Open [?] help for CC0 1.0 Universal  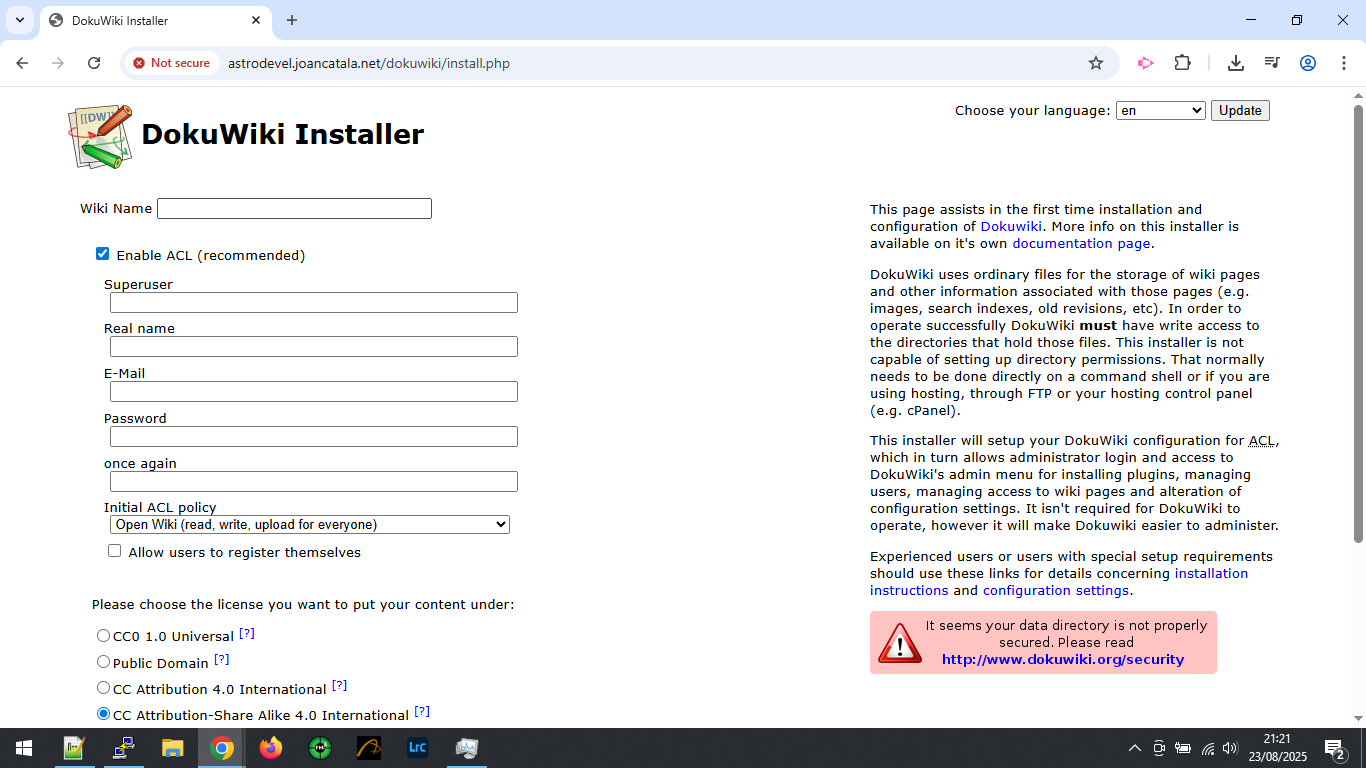click(x=247, y=633)
